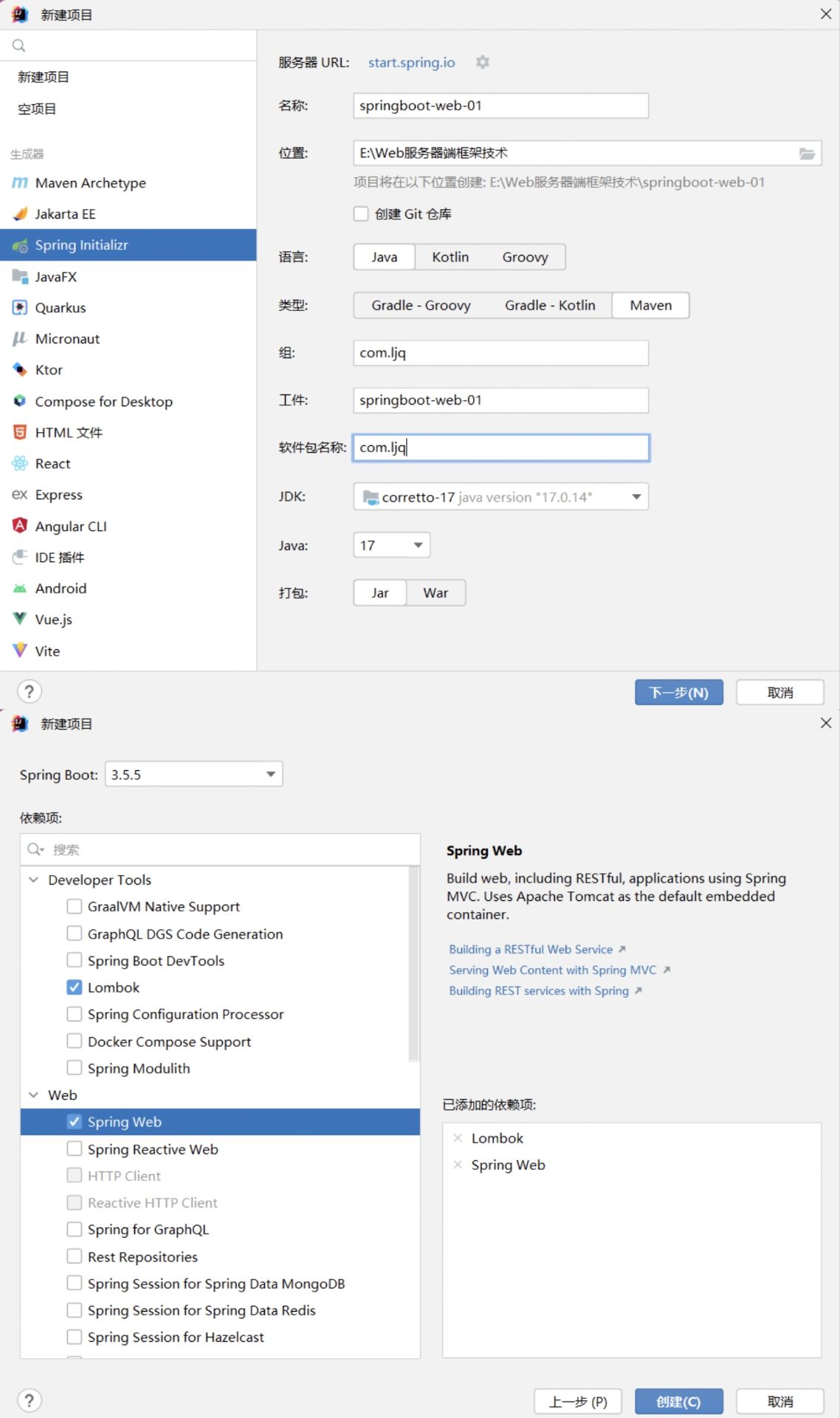The image size is (840, 1418).
Task: Select Gradle - Kotlin build type
Action: tap(550, 305)
